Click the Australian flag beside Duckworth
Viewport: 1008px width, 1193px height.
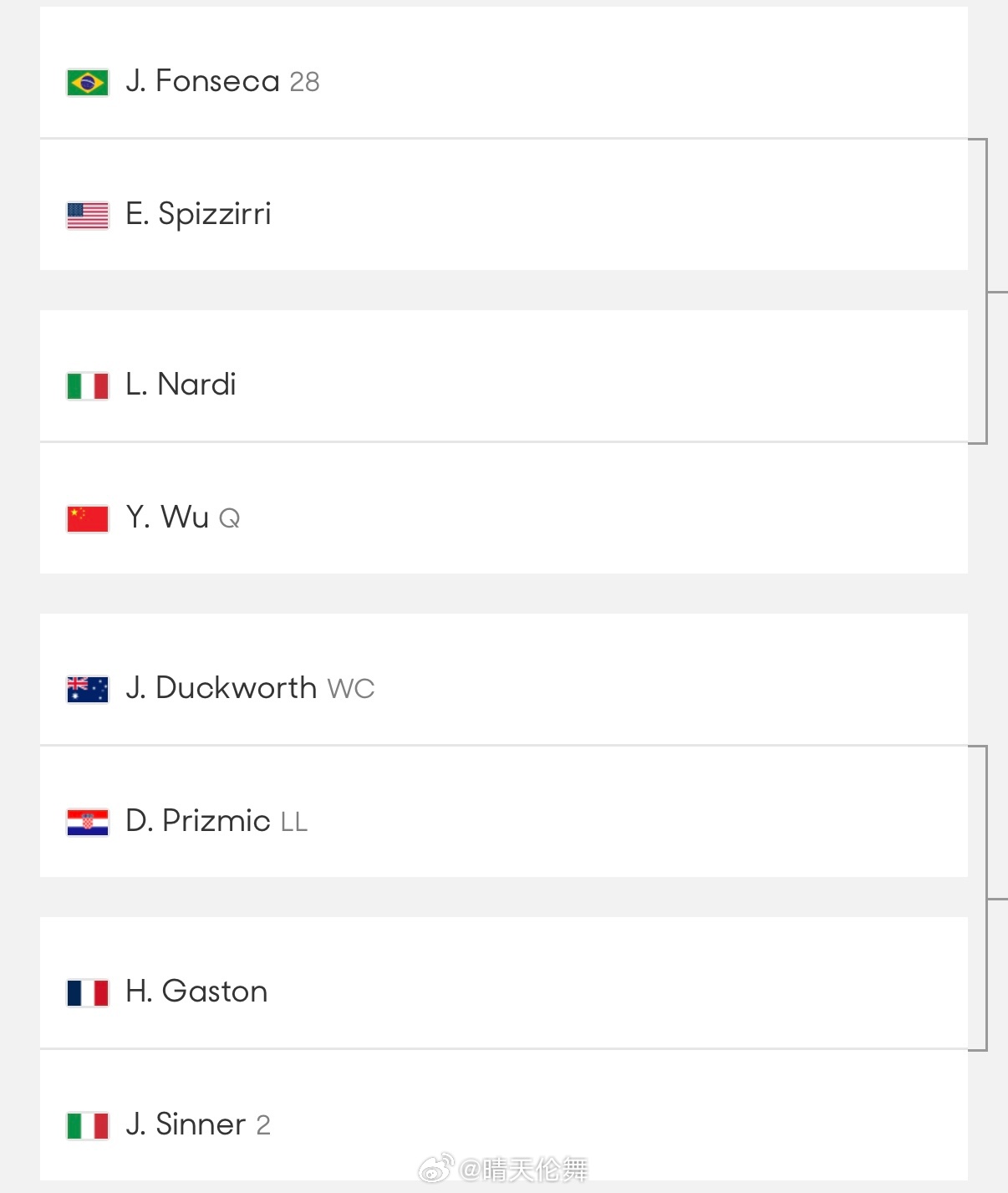pyautogui.click(x=88, y=690)
